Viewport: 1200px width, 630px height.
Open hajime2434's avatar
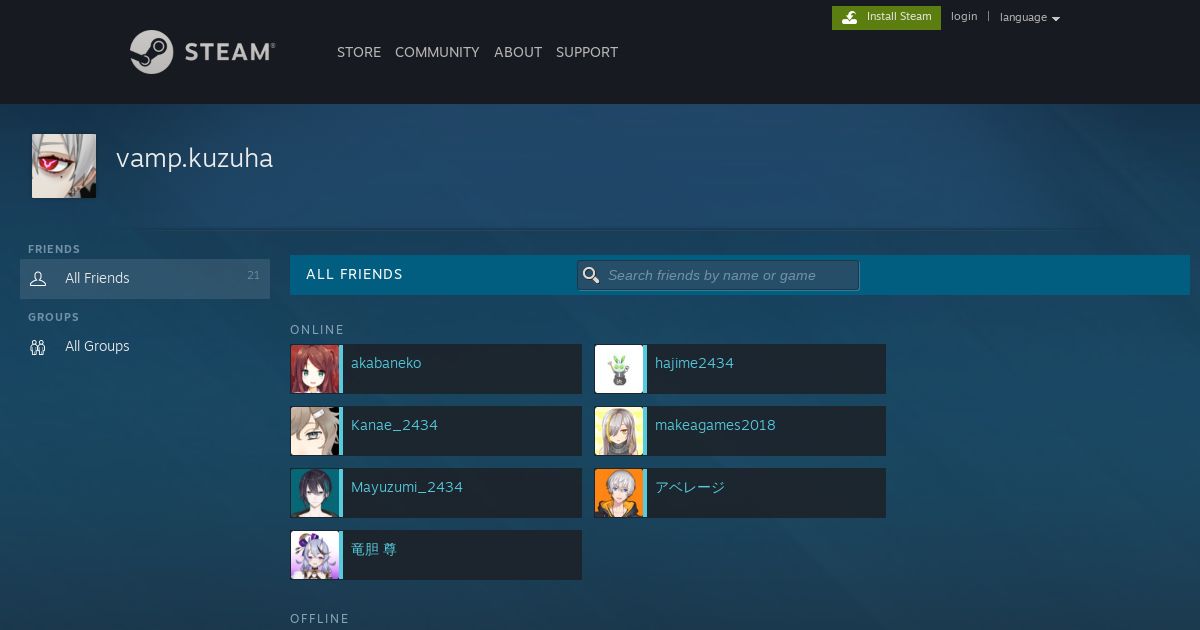click(619, 369)
